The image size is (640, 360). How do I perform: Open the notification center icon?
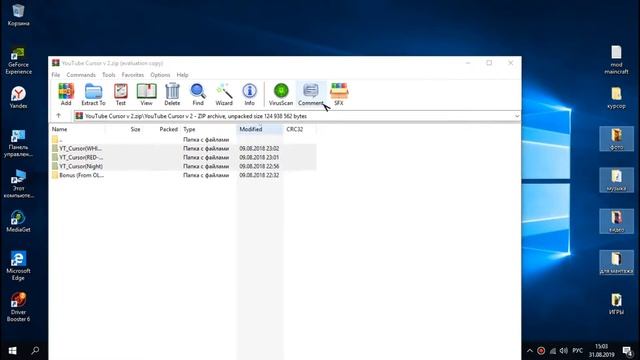click(x=628, y=351)
